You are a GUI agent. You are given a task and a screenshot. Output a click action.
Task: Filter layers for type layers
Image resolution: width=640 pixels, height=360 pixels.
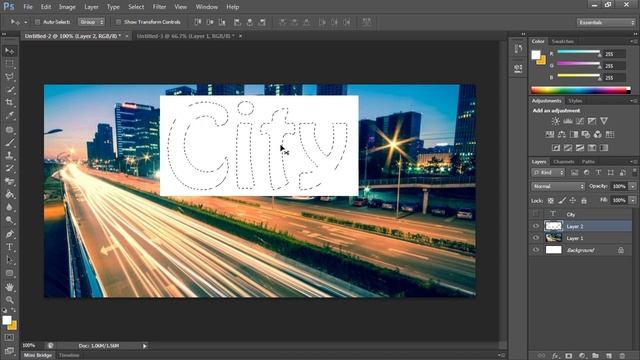click(598, 173)
